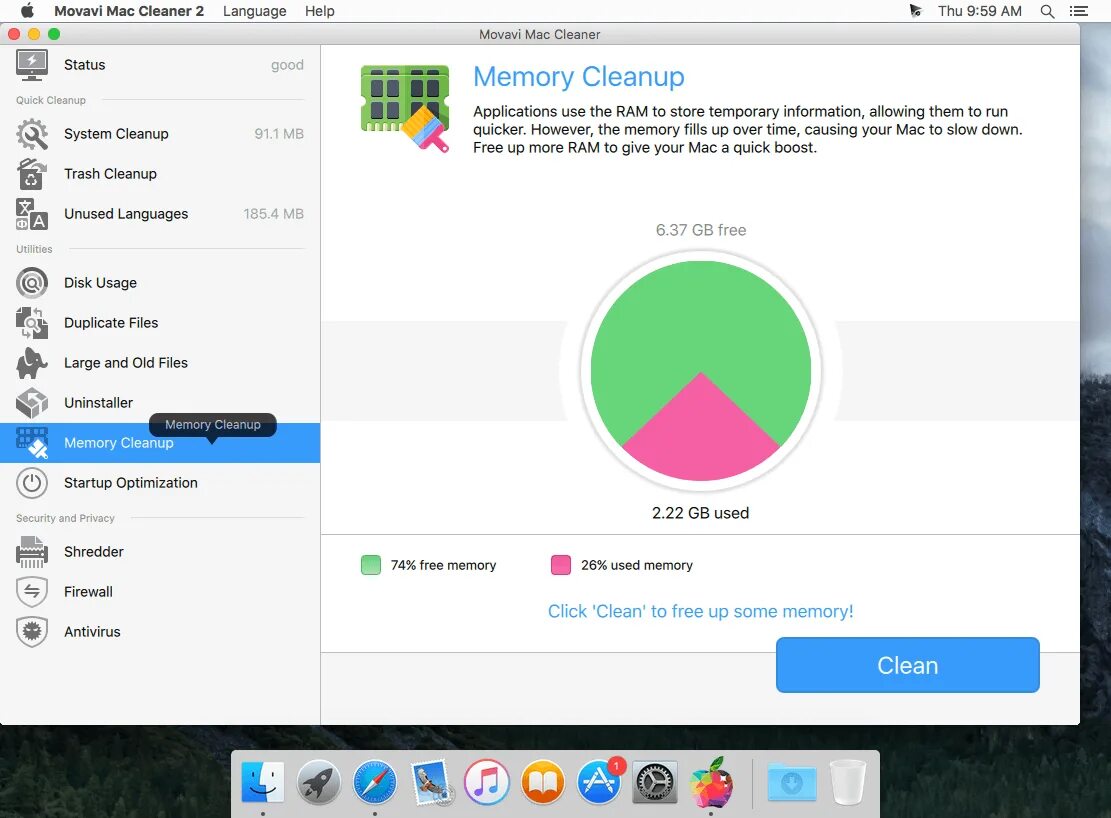The image size is (1111, 818).
Task: Click the '185.4 MB' Unused Languages size
Action: [273, 214]
